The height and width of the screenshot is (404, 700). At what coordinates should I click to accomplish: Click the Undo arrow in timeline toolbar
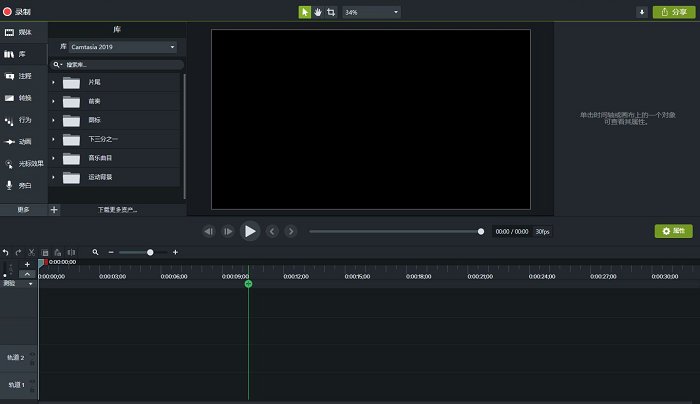click(6, 252)
